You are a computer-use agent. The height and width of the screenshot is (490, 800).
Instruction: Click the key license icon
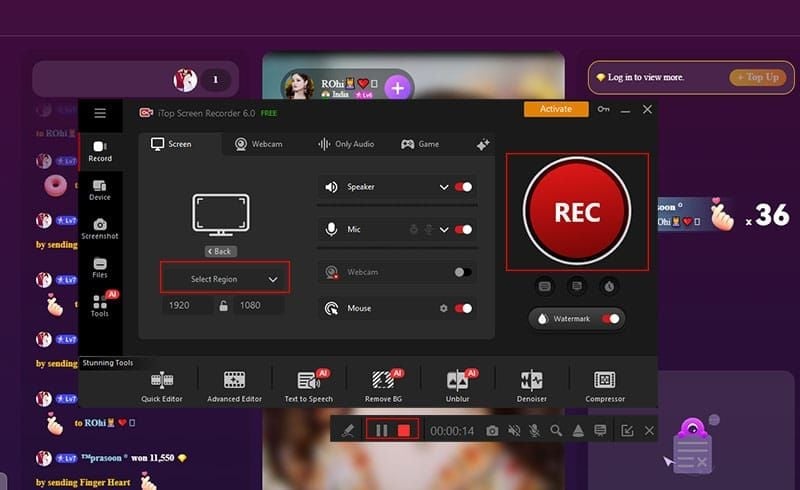604,109
